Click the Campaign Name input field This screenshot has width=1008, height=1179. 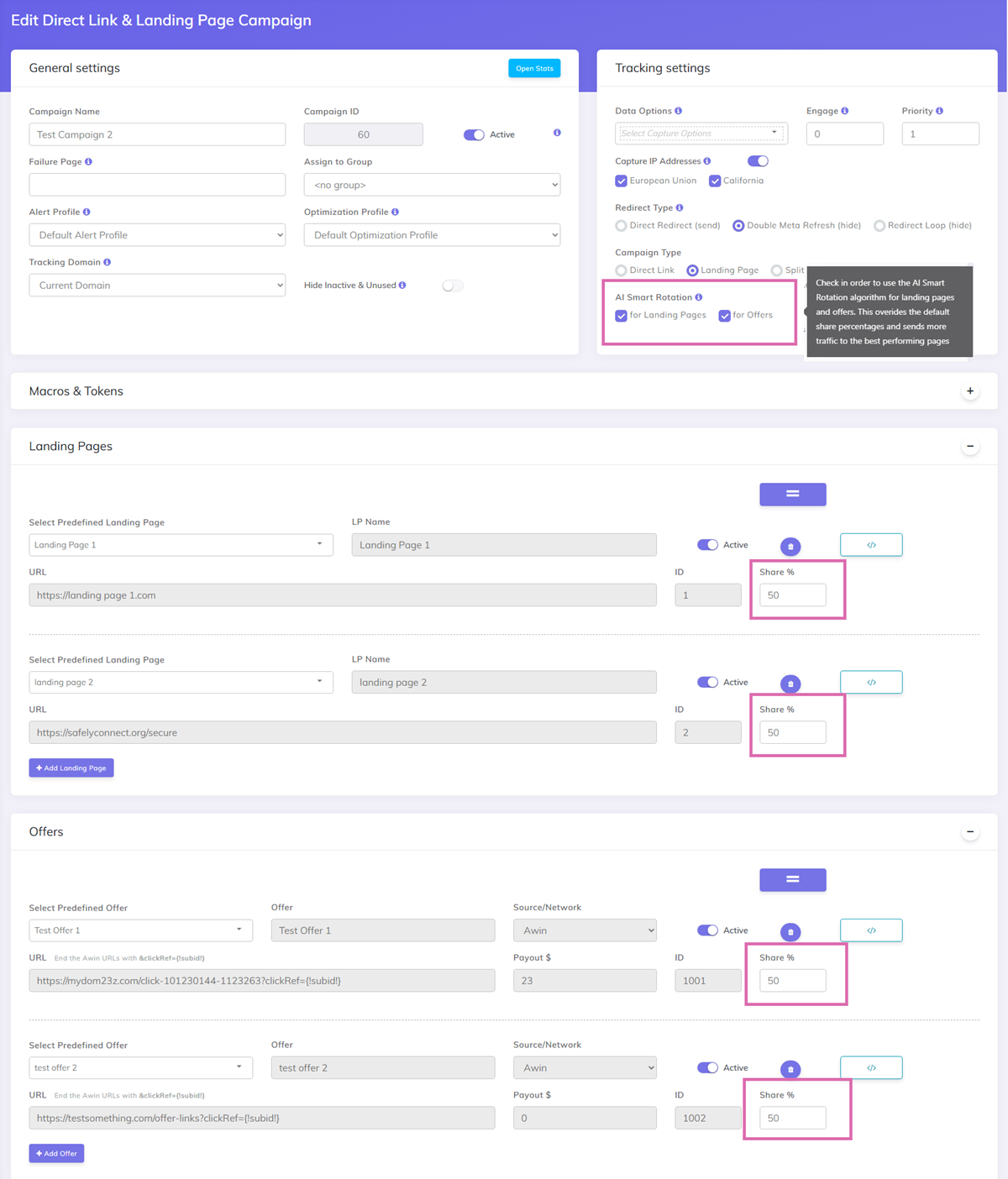click(157, 134)
